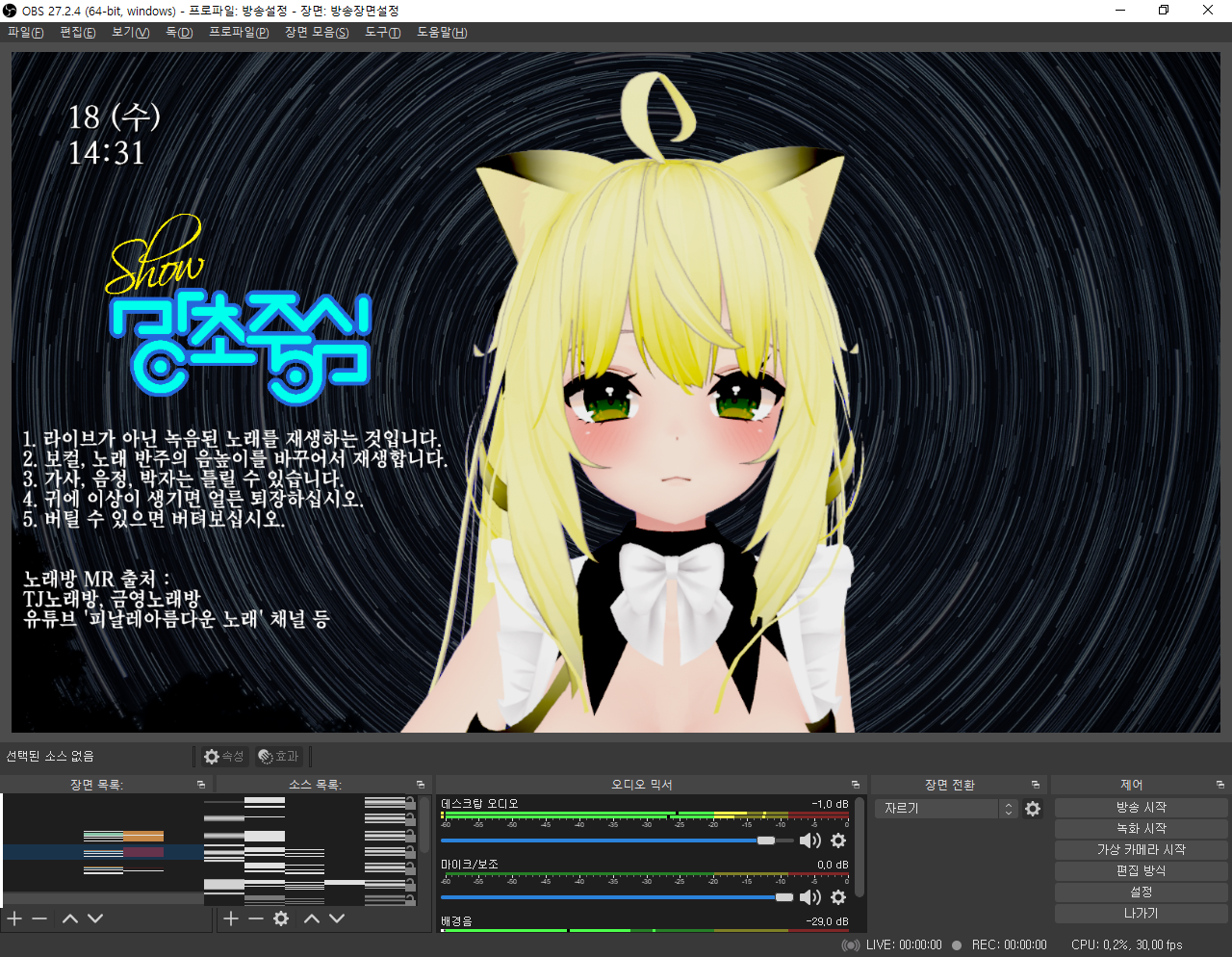The width and height of the screenshot is (1232, 957).
Task: Click the '-29,0 dB' level value
Action: coord(827,921)
